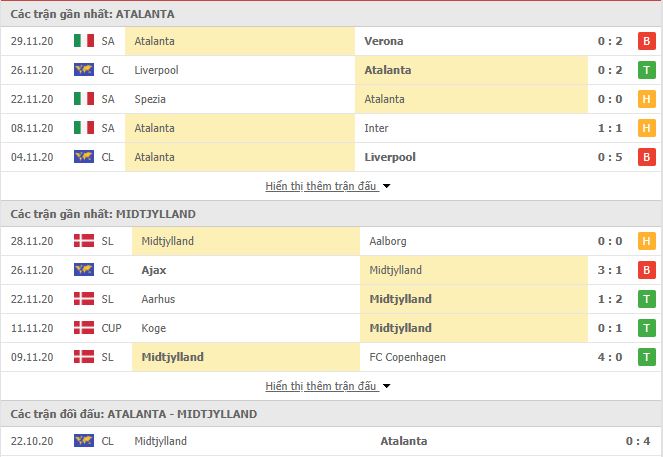
Task: Click the Champions League icon on 22.10.20 row
Action: tap(84, 441)
